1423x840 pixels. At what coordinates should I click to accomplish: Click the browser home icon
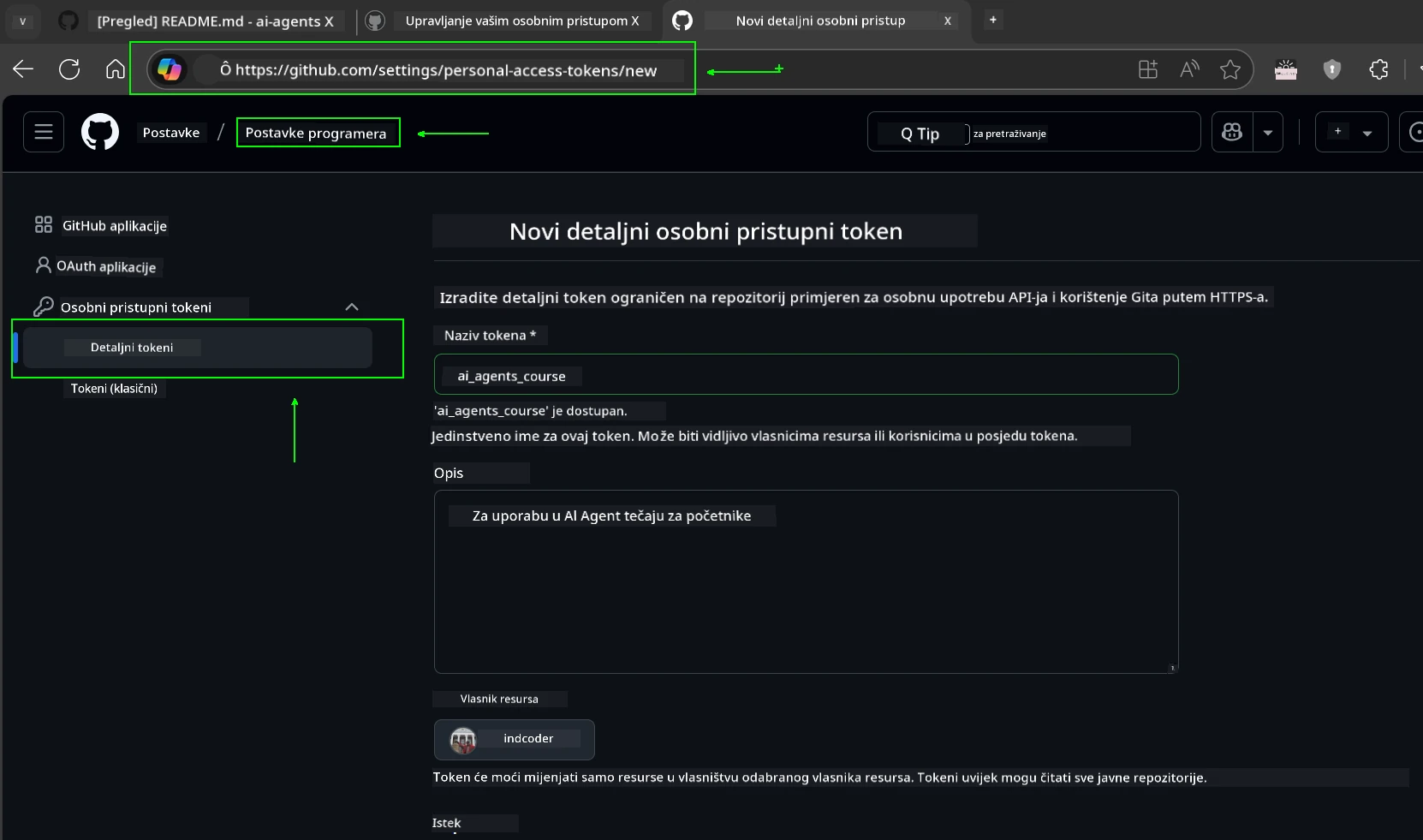114,69
